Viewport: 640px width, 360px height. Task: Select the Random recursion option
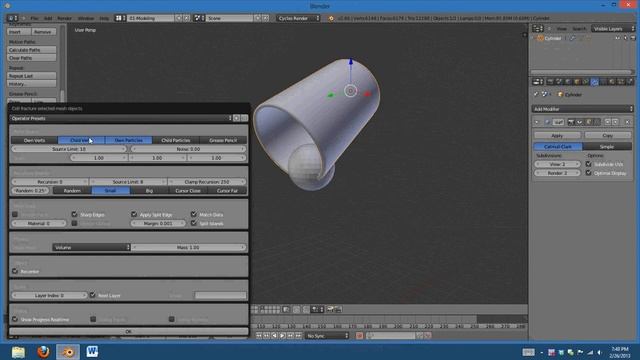[x=72, y=191]
